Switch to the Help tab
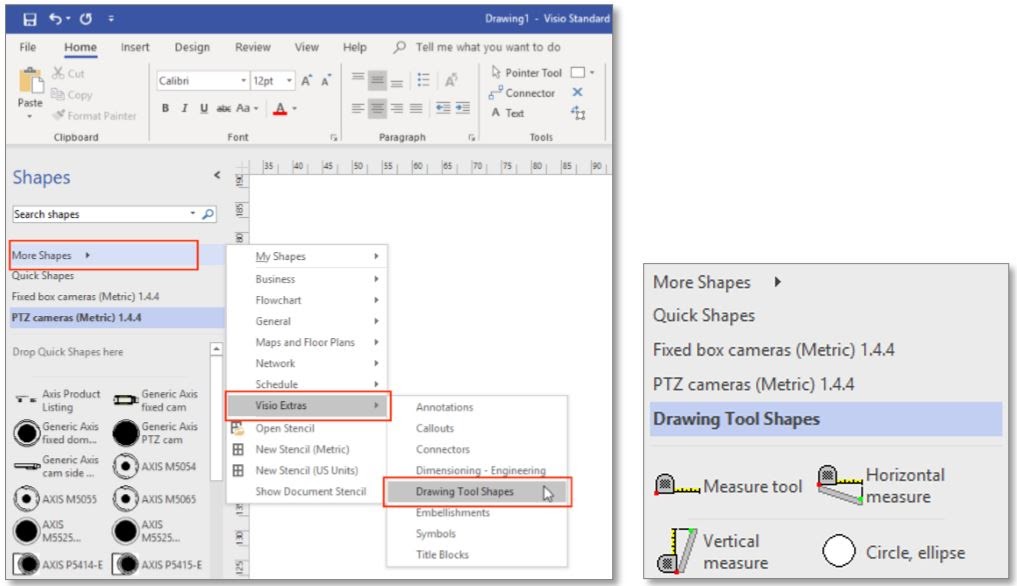 coord(355,47)
